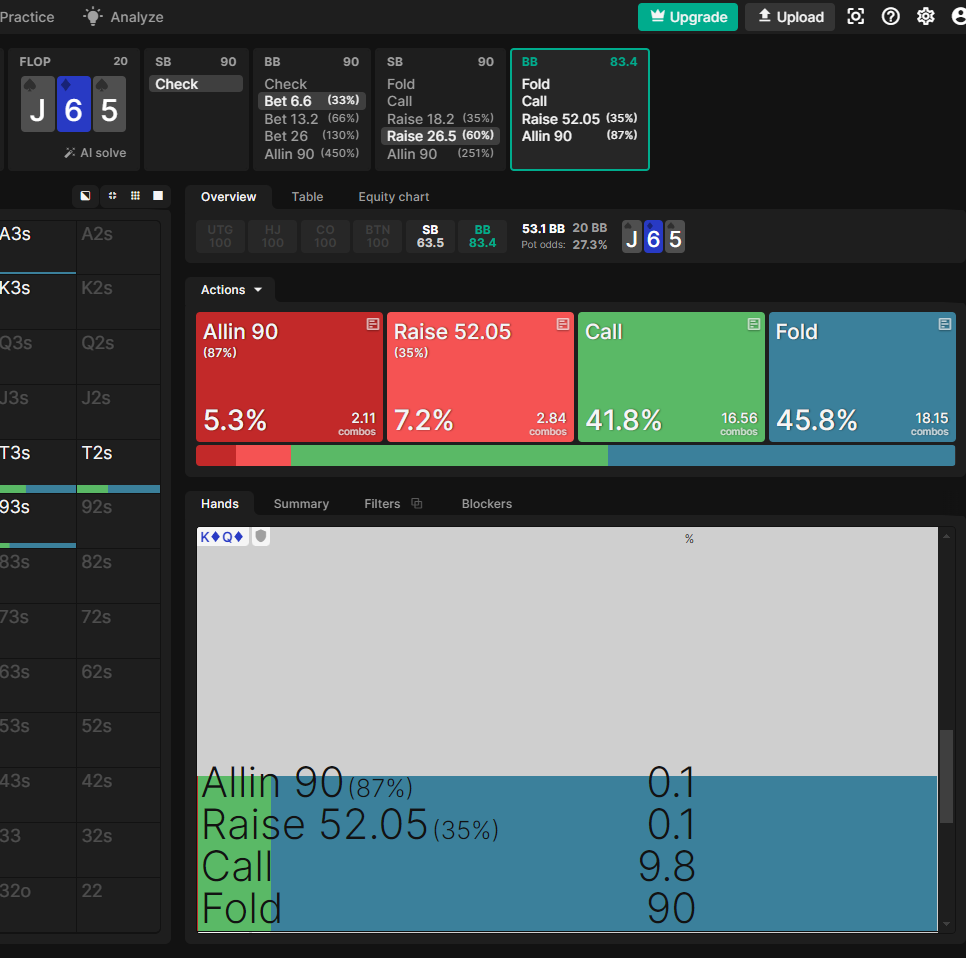Click the blue 6 diamond card in FLOP panel
Viewport: 966px width, 958px height.
coord(73,104)
